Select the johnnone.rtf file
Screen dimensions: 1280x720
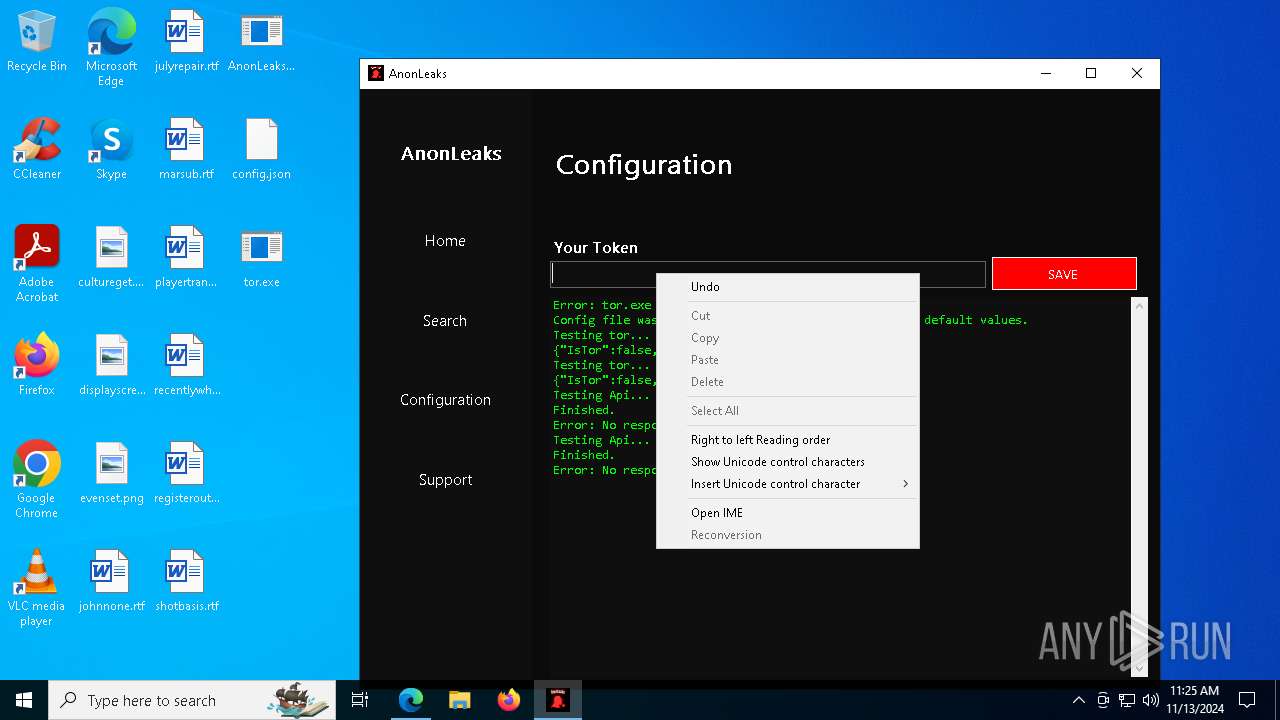(x=111, y=582)
